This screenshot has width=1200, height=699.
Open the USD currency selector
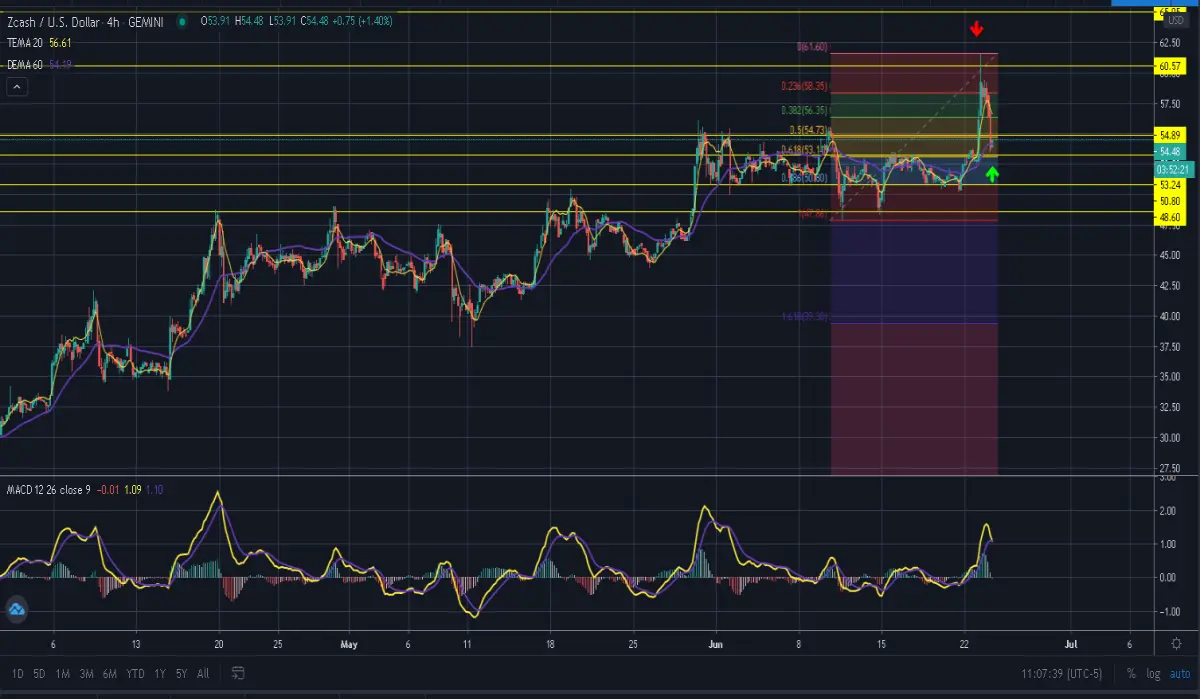[1176, 20]
